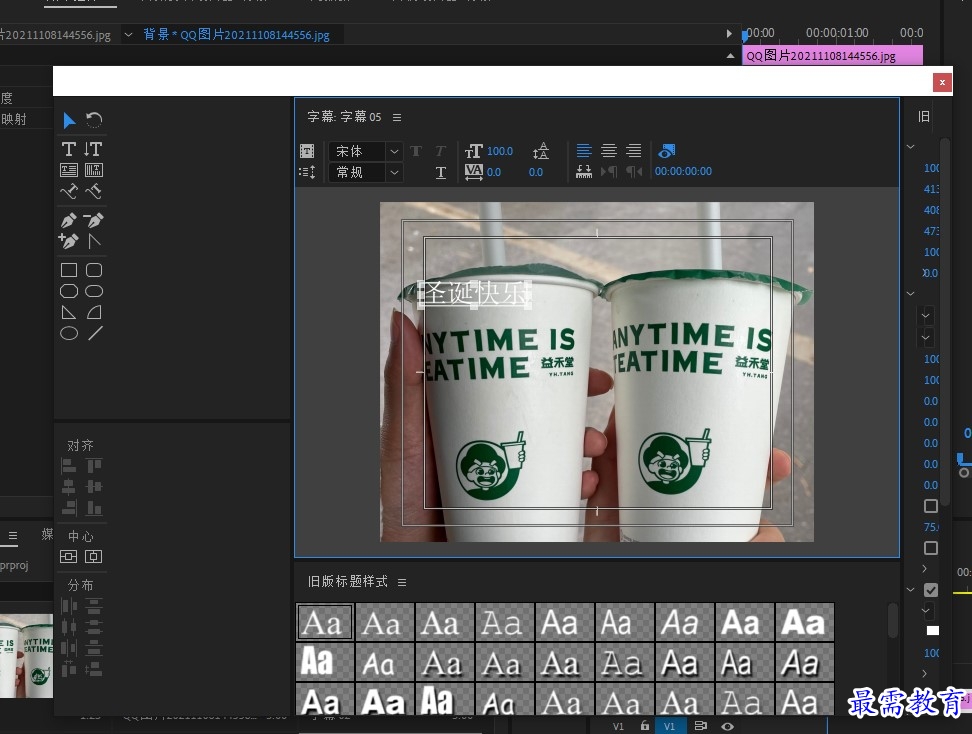Select the Rotation tool
Screen dimensions: 972x734
[x=94, y=120]
